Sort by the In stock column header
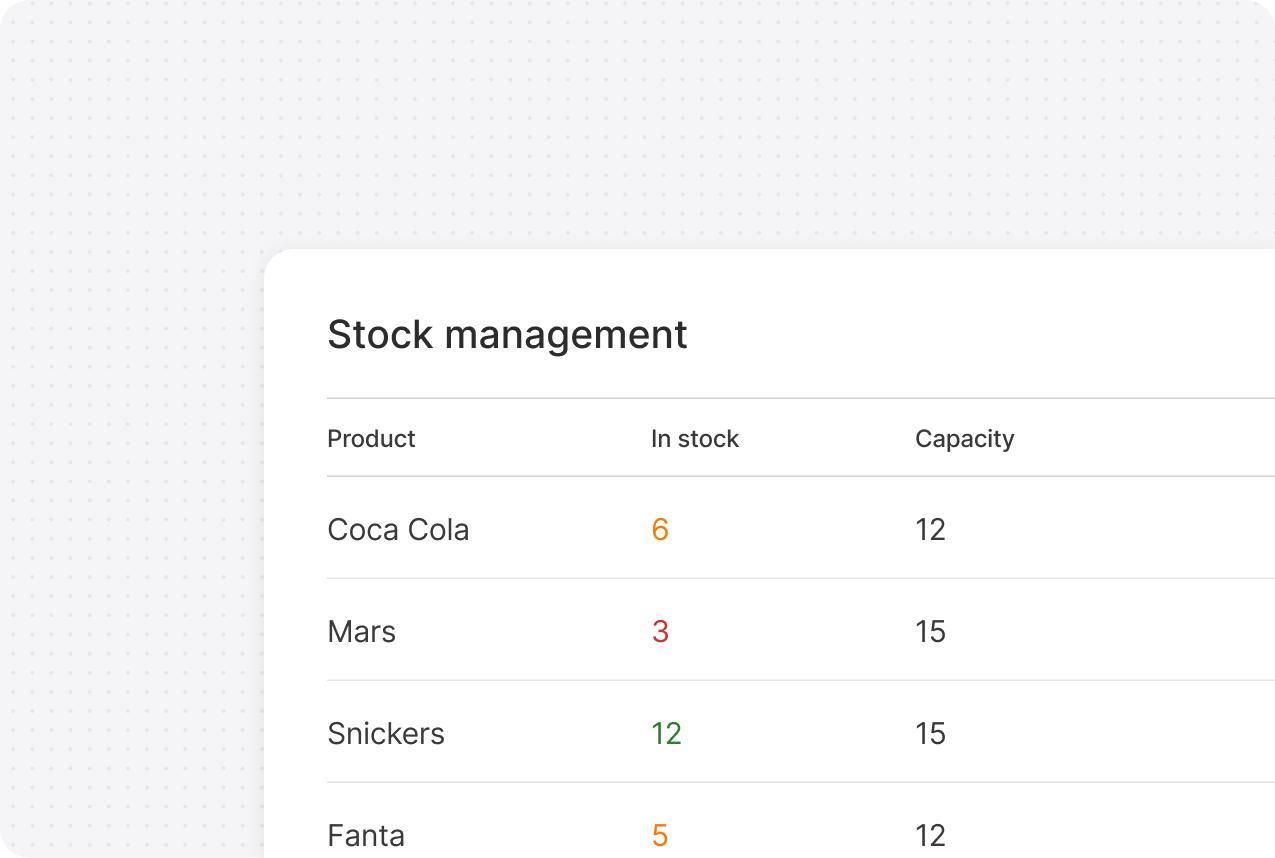 pyautogui.click(x=694, y=439)
